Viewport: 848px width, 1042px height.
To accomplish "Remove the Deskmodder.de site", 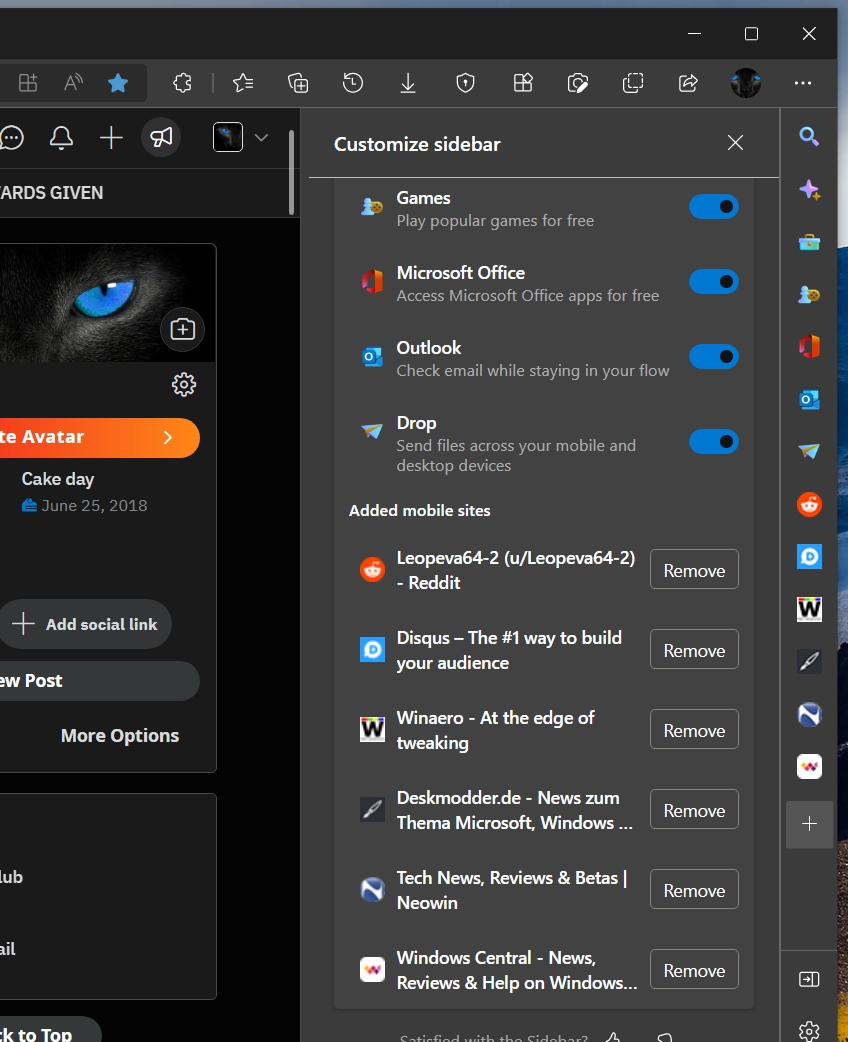I will point(694,809).
